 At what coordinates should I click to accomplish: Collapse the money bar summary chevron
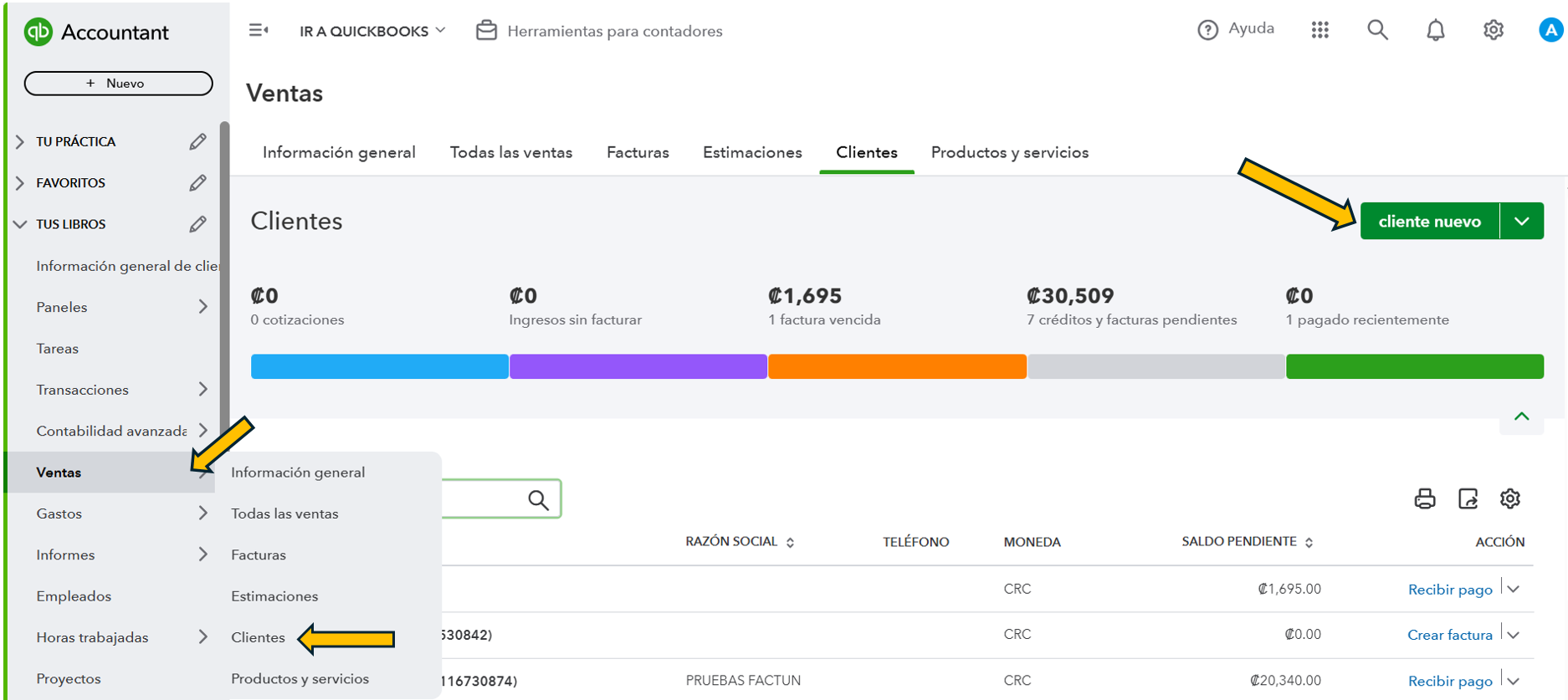[x=1521, y=416]
